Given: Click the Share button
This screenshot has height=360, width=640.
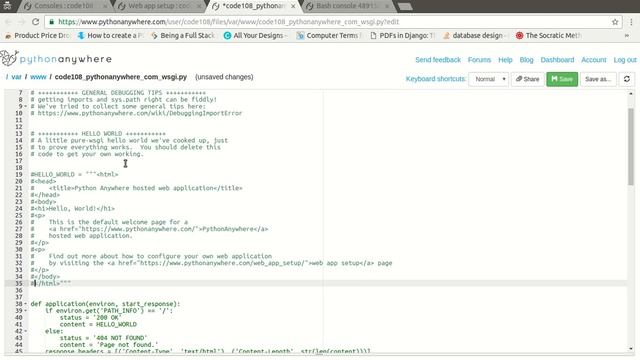Looking at the screenshot, I should click(527, 79).
